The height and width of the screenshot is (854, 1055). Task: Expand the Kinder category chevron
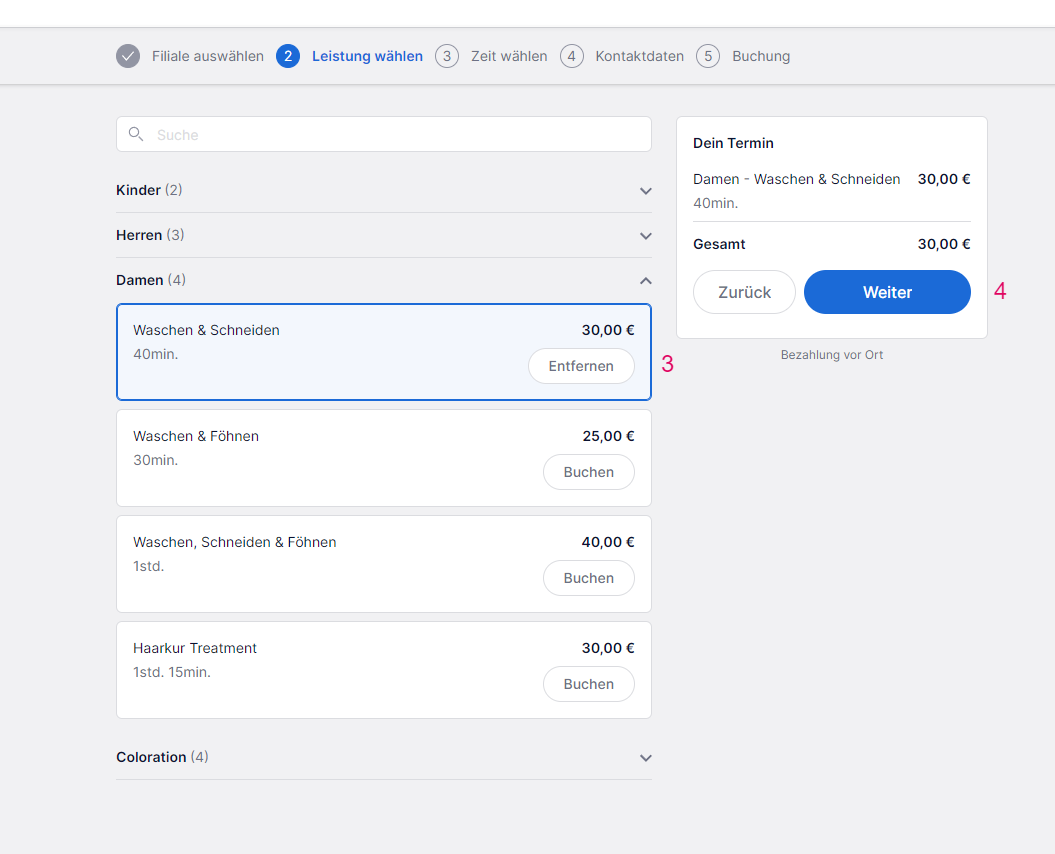(x=645, y=191)
